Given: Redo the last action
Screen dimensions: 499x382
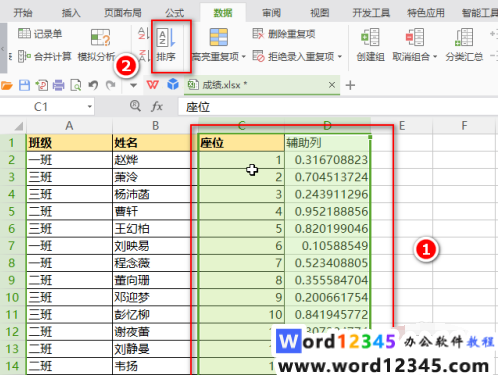Looking at the screenshot, I should pos(111,86).
